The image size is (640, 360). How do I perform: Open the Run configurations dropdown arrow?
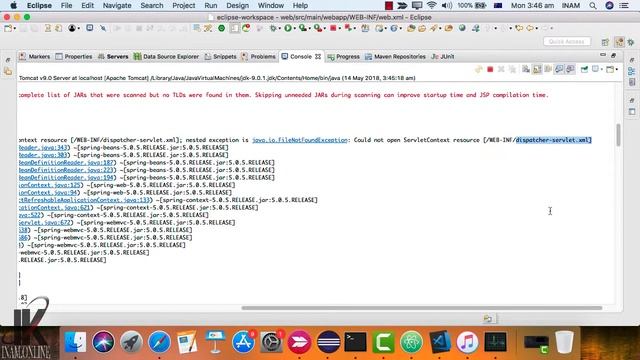pos(295,28)
